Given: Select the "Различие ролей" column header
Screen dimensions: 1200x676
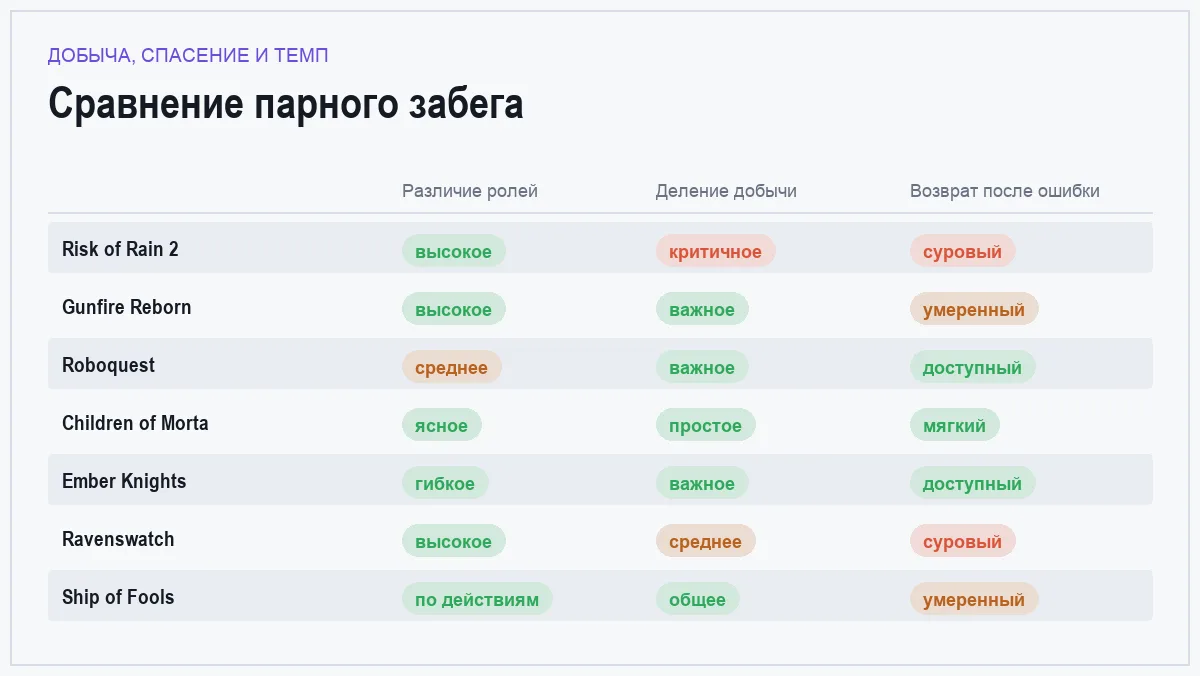Looking at the screenshot, I should 470,191.
